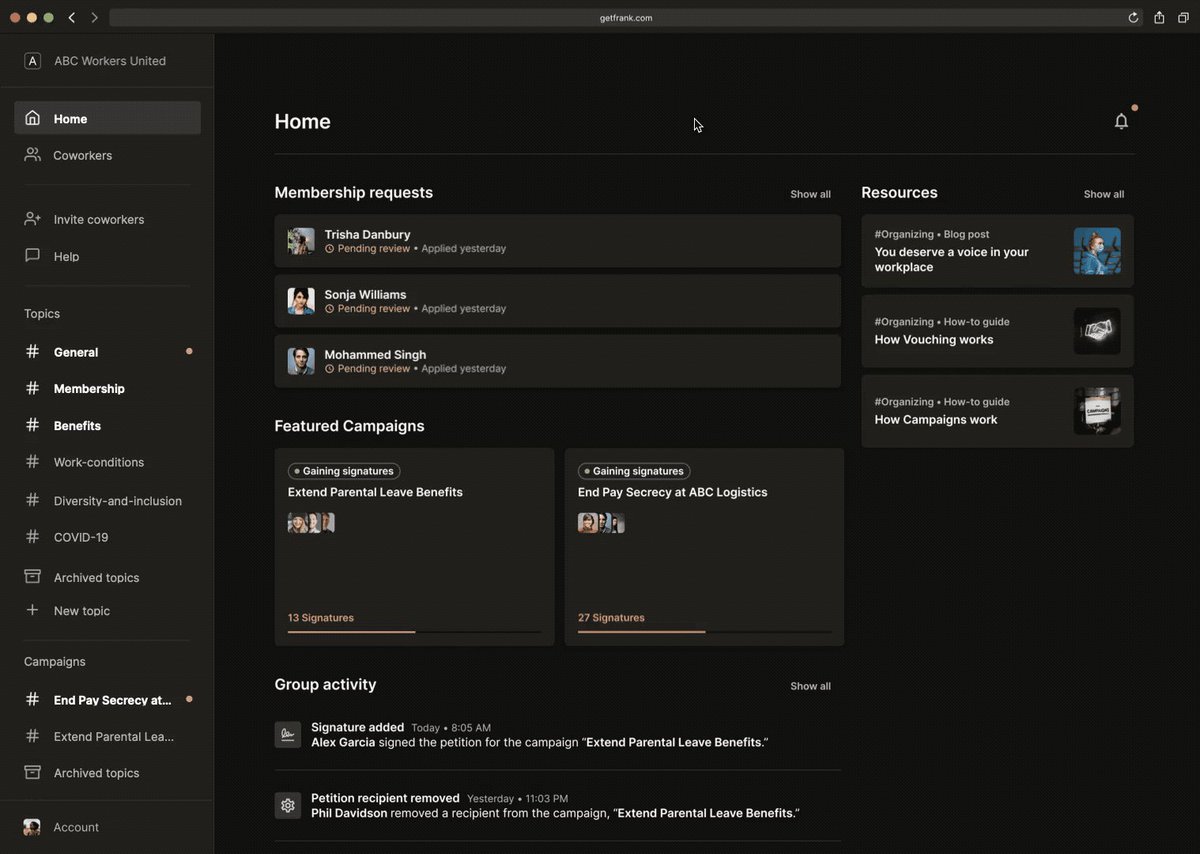Screen dimensions: 1200x854
Task: Open the browser tab overview icon
Action: (x=1183, y=18)
